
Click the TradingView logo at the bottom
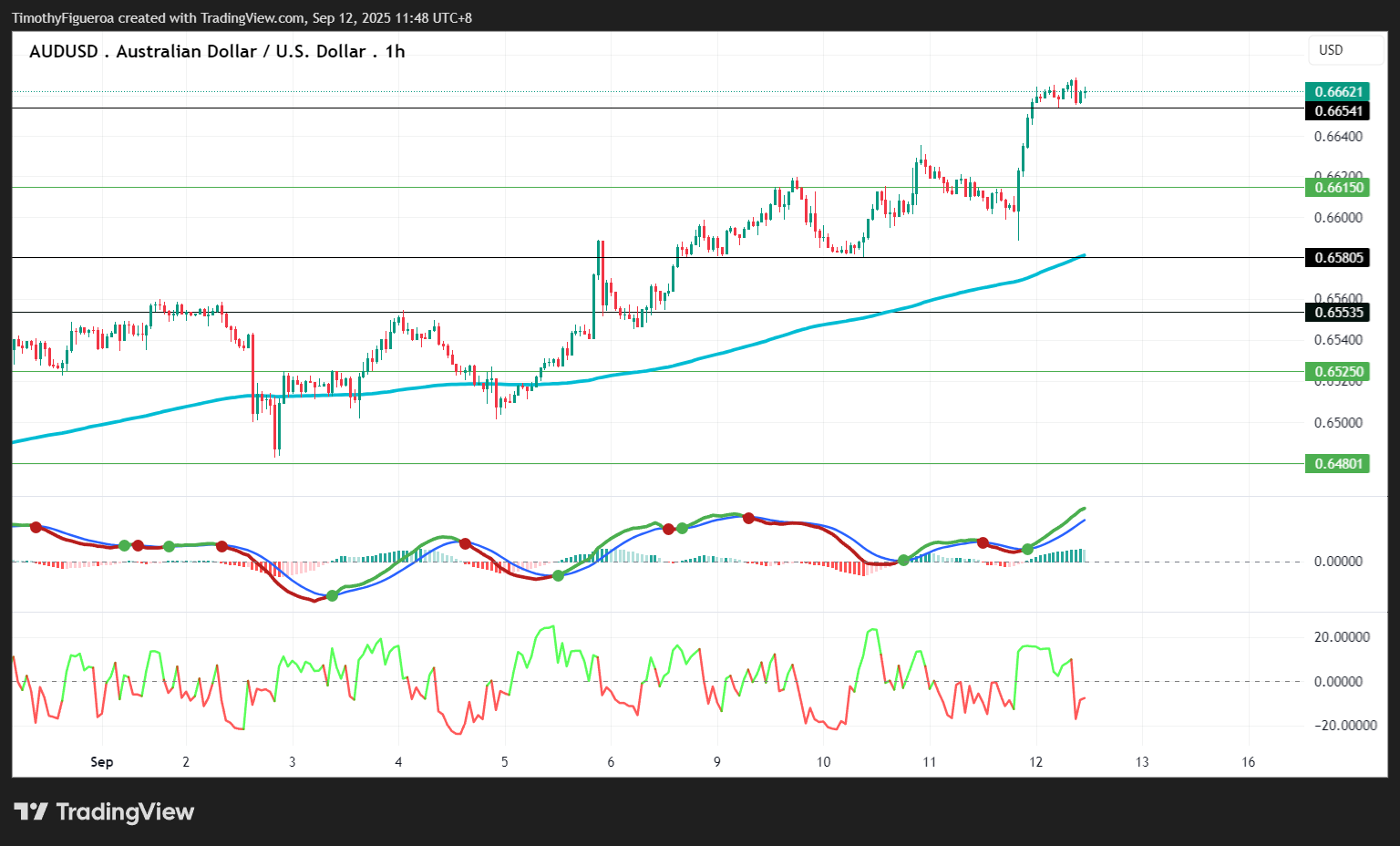[x=104, y=811]
